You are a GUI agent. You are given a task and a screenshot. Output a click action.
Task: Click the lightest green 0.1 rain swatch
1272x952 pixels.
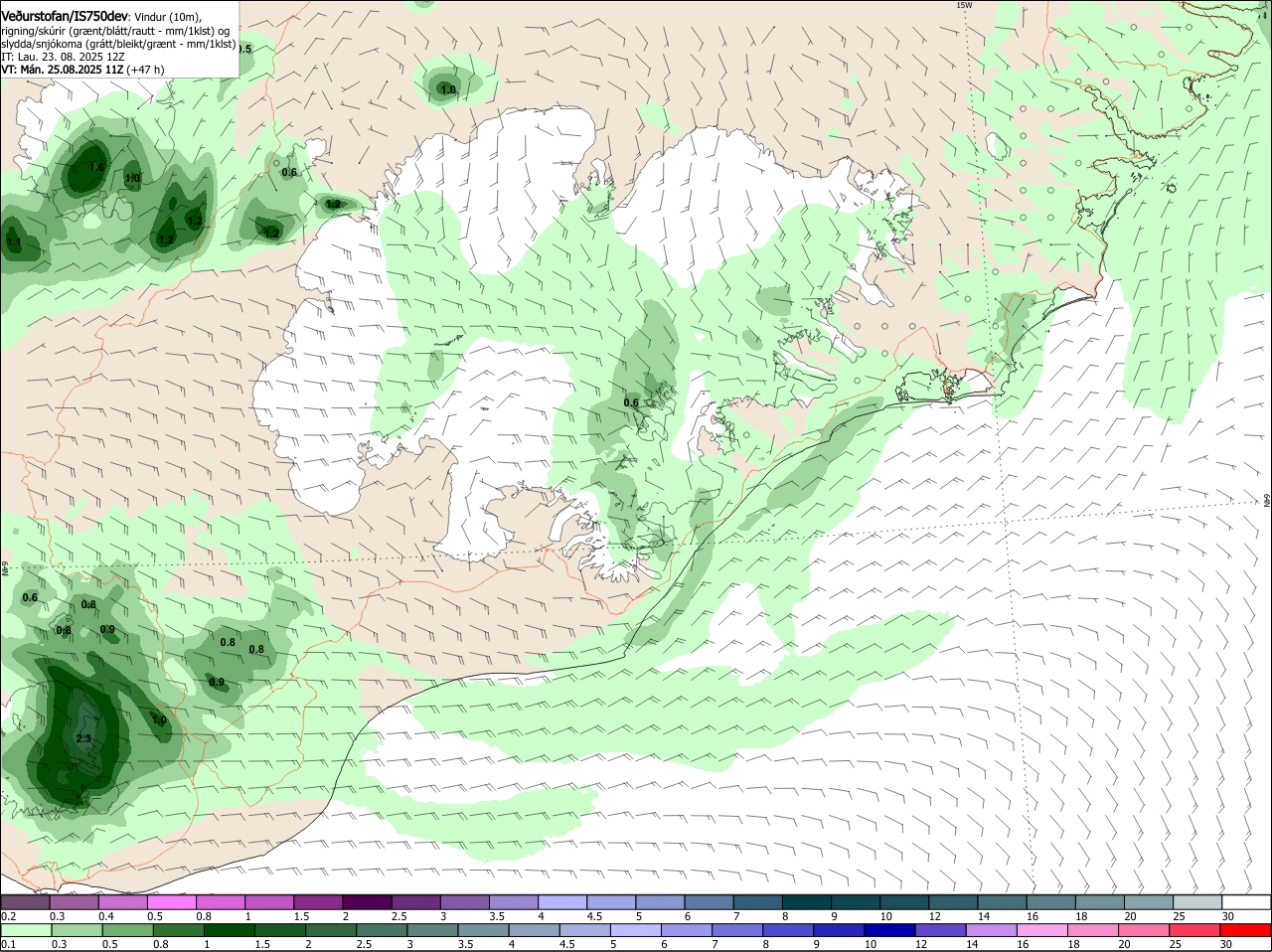pos(25,930)
